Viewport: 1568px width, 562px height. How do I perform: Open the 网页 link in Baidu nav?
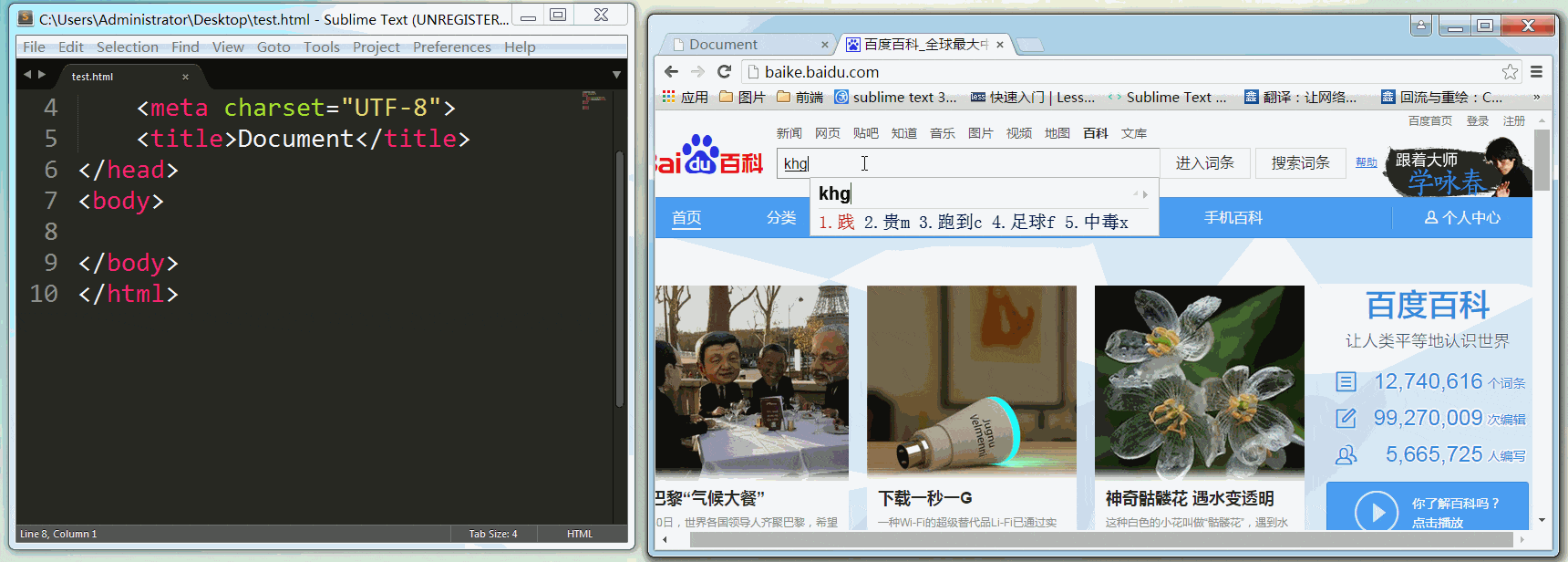(x=828, y=133)
